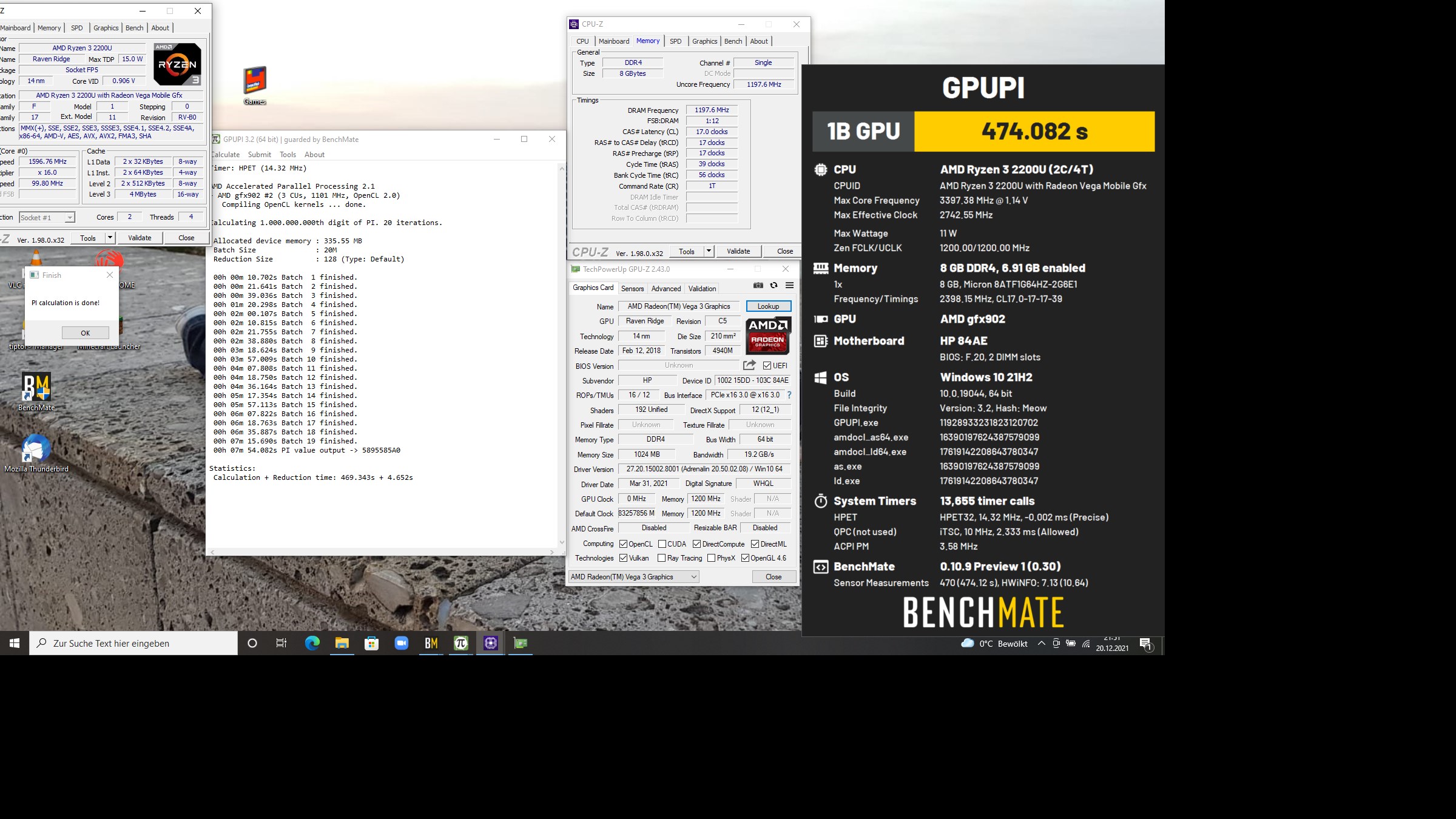Toggle the DirectCompute checkbox
Image resolution: width=1456 pixels, height=819 pixels.
[696, 544]
